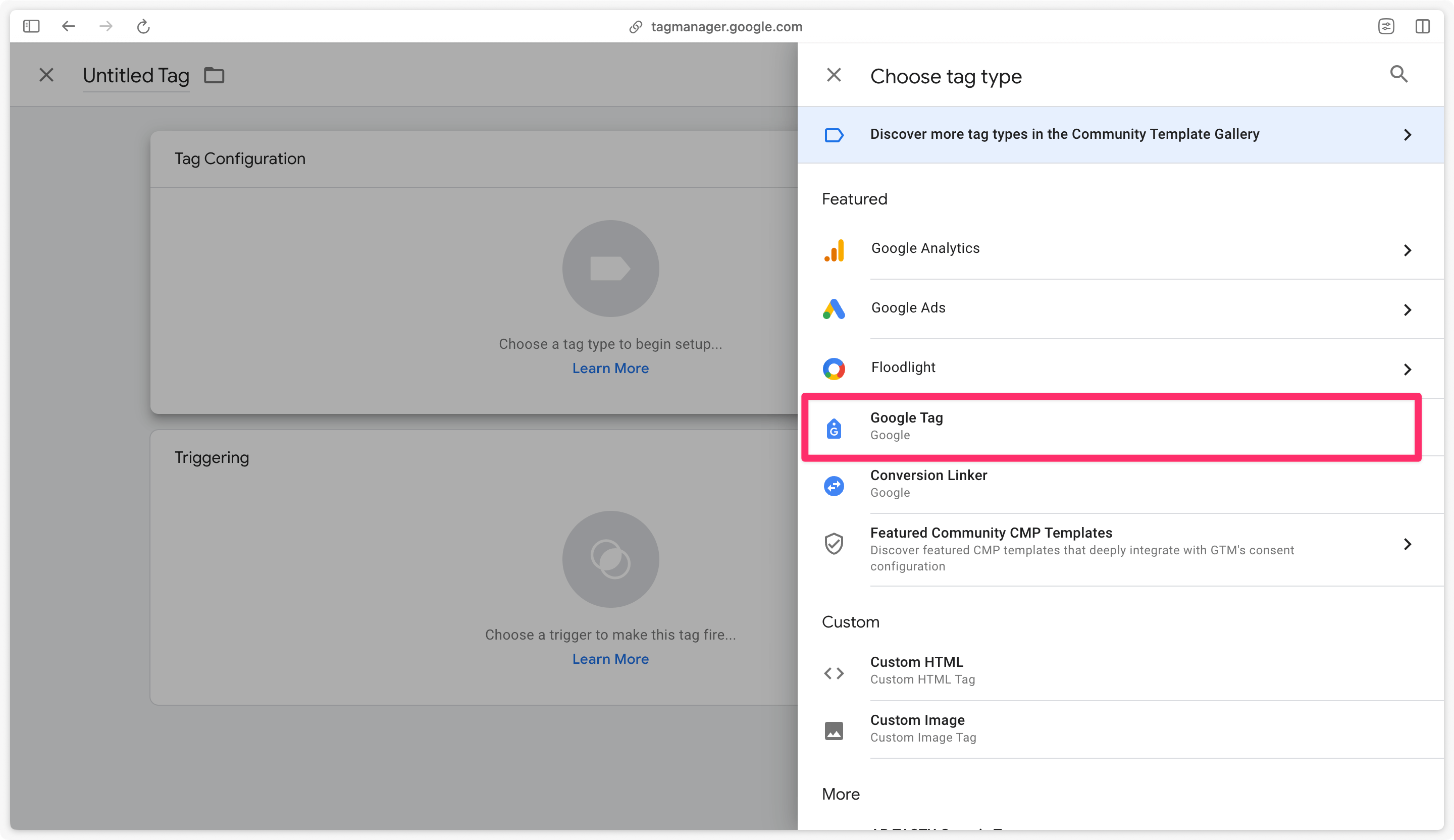The image size is (1454, 840).
Task: Click the Custom Image picture icon
Action: pos(834,730)
